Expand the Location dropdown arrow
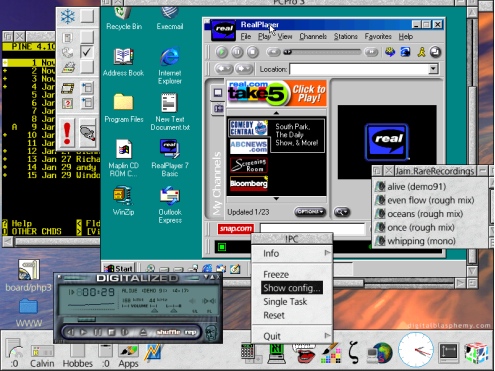Screen dimensions: 495x371 click(x=433, y=69)
